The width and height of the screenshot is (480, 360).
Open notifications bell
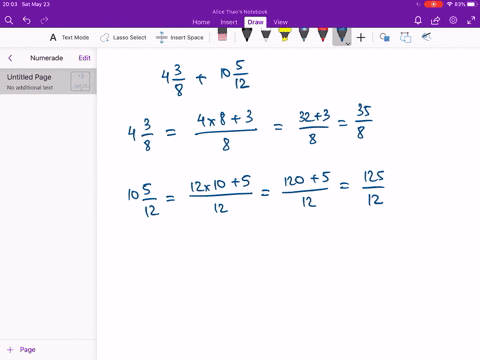pos(418,21)
